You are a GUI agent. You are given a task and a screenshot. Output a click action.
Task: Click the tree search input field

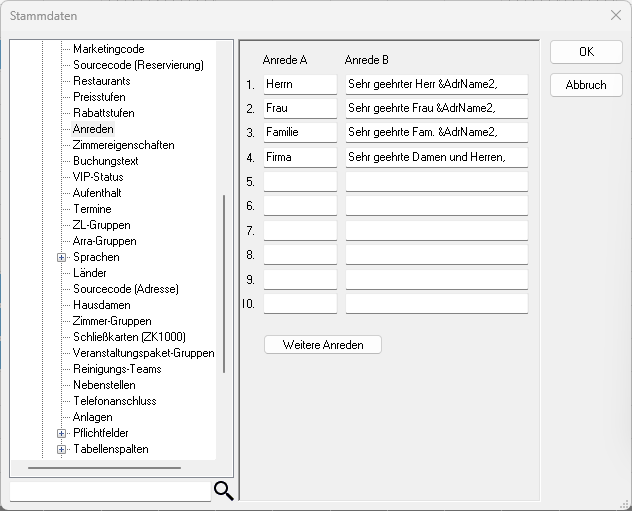[x=110, y=491]
